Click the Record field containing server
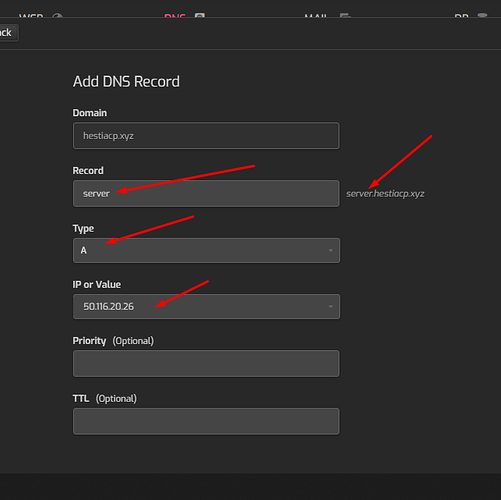Viewport: 501px width, 500px height. click(x=206, y=194)
